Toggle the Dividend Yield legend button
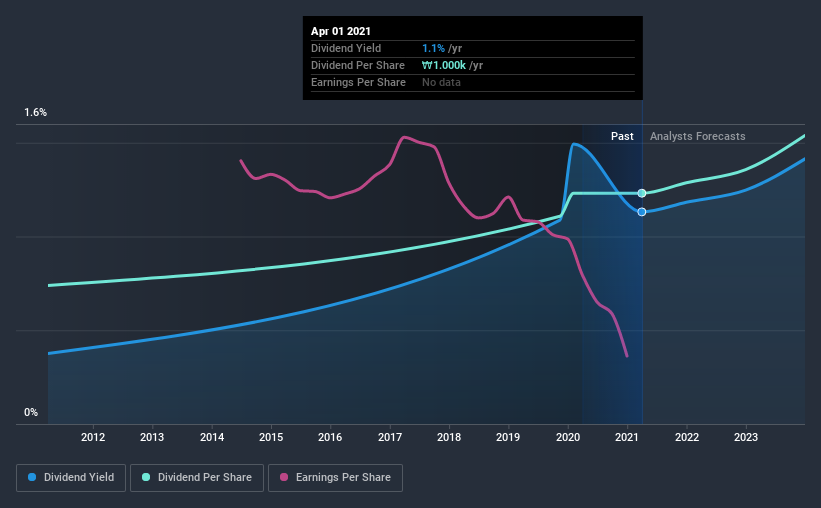Image resolution: width=821 pixels, height=508 pixels. [x=71, y=478]
